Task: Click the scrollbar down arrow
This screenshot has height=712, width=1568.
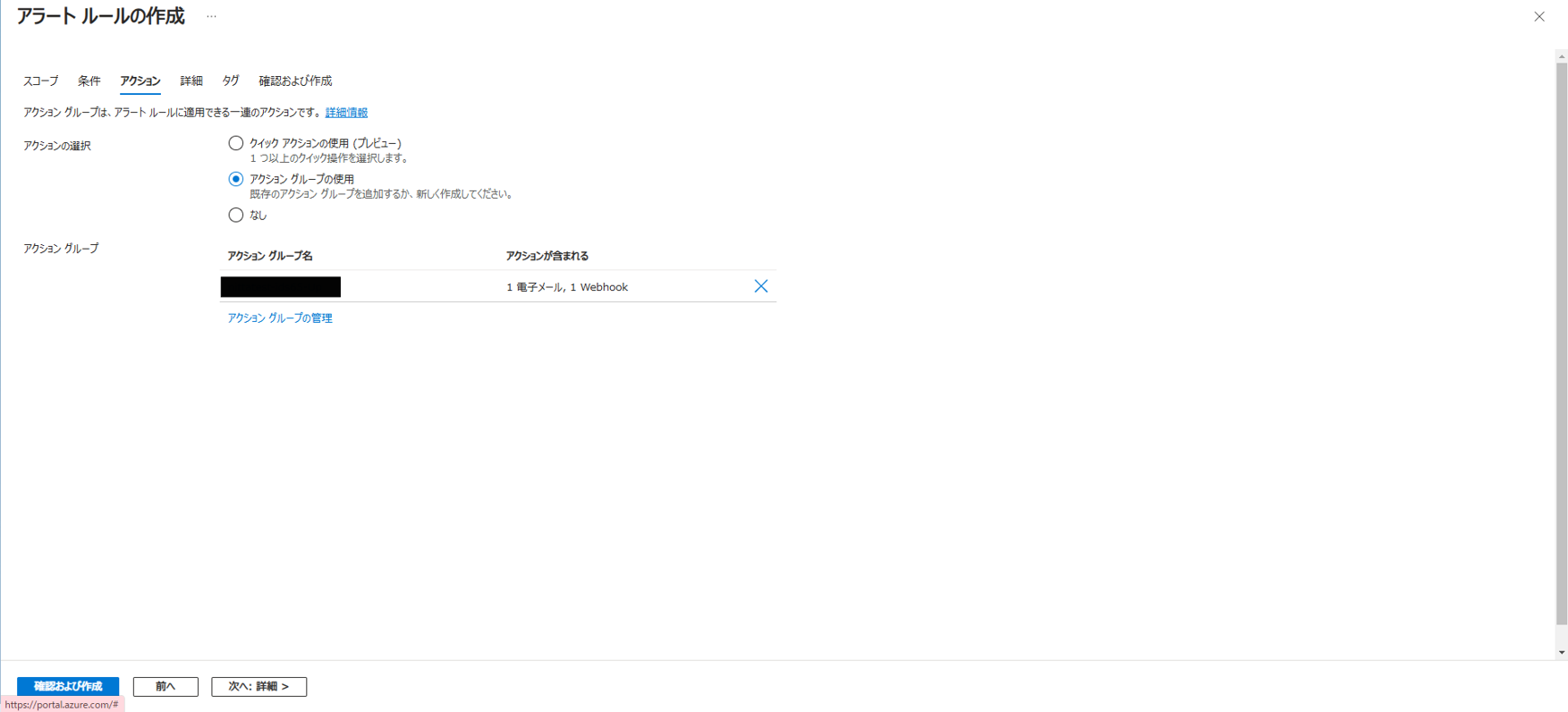Action: point(1562,653)
